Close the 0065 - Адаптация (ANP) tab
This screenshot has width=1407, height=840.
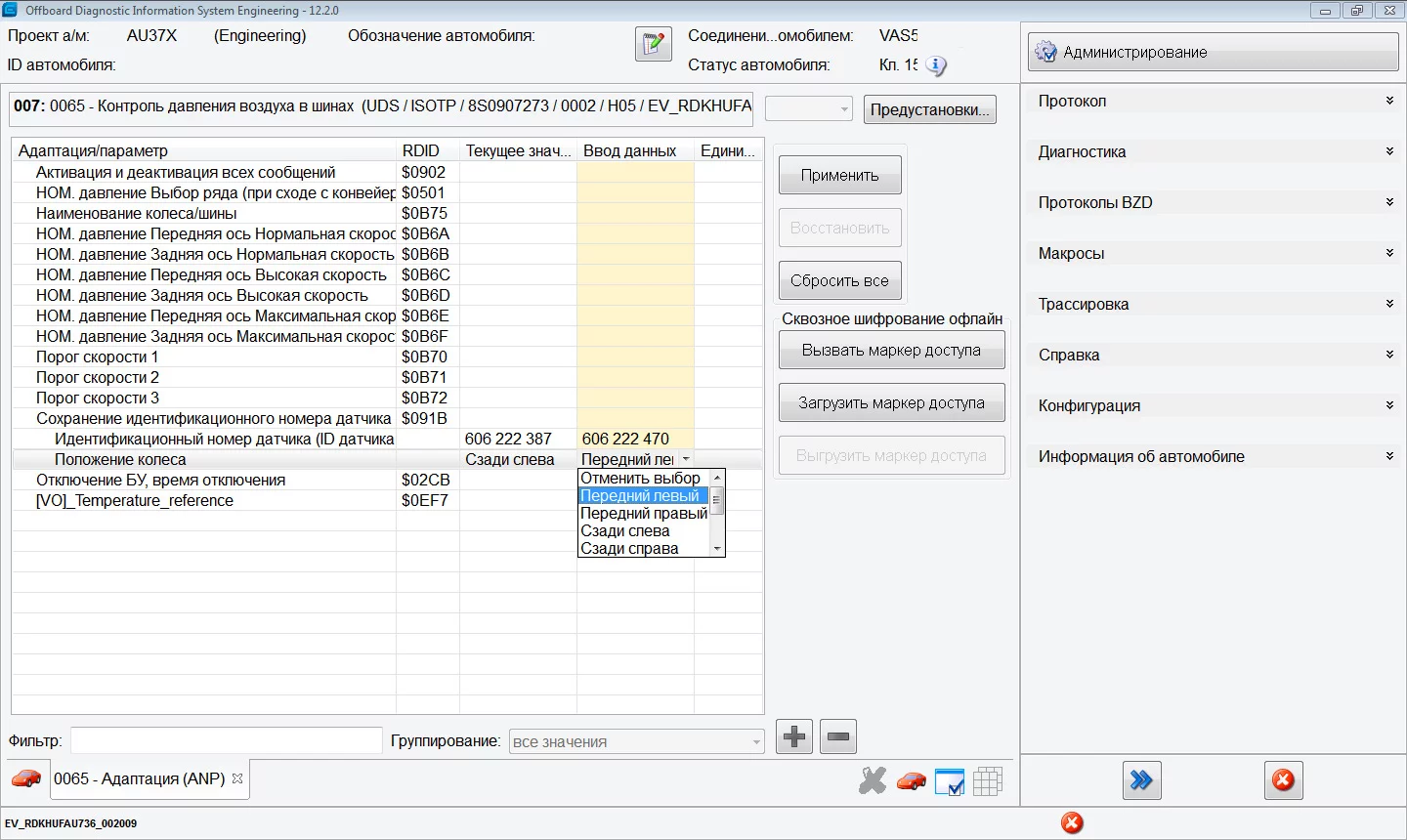[x=237, y=778]
